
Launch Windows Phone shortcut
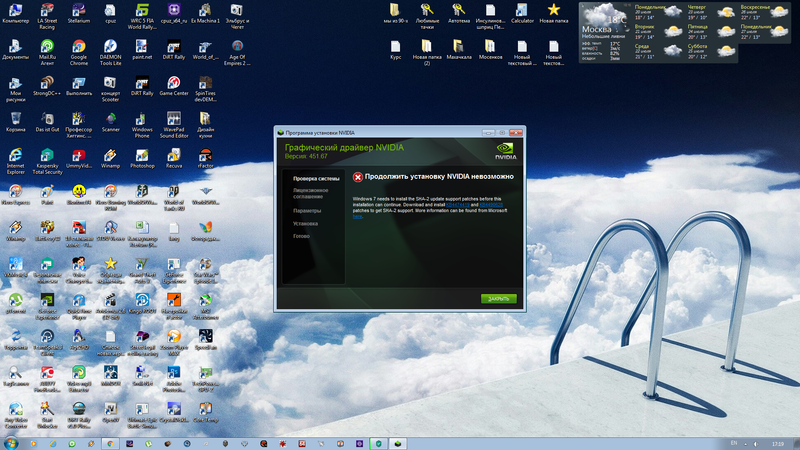[x=142, y=126]
